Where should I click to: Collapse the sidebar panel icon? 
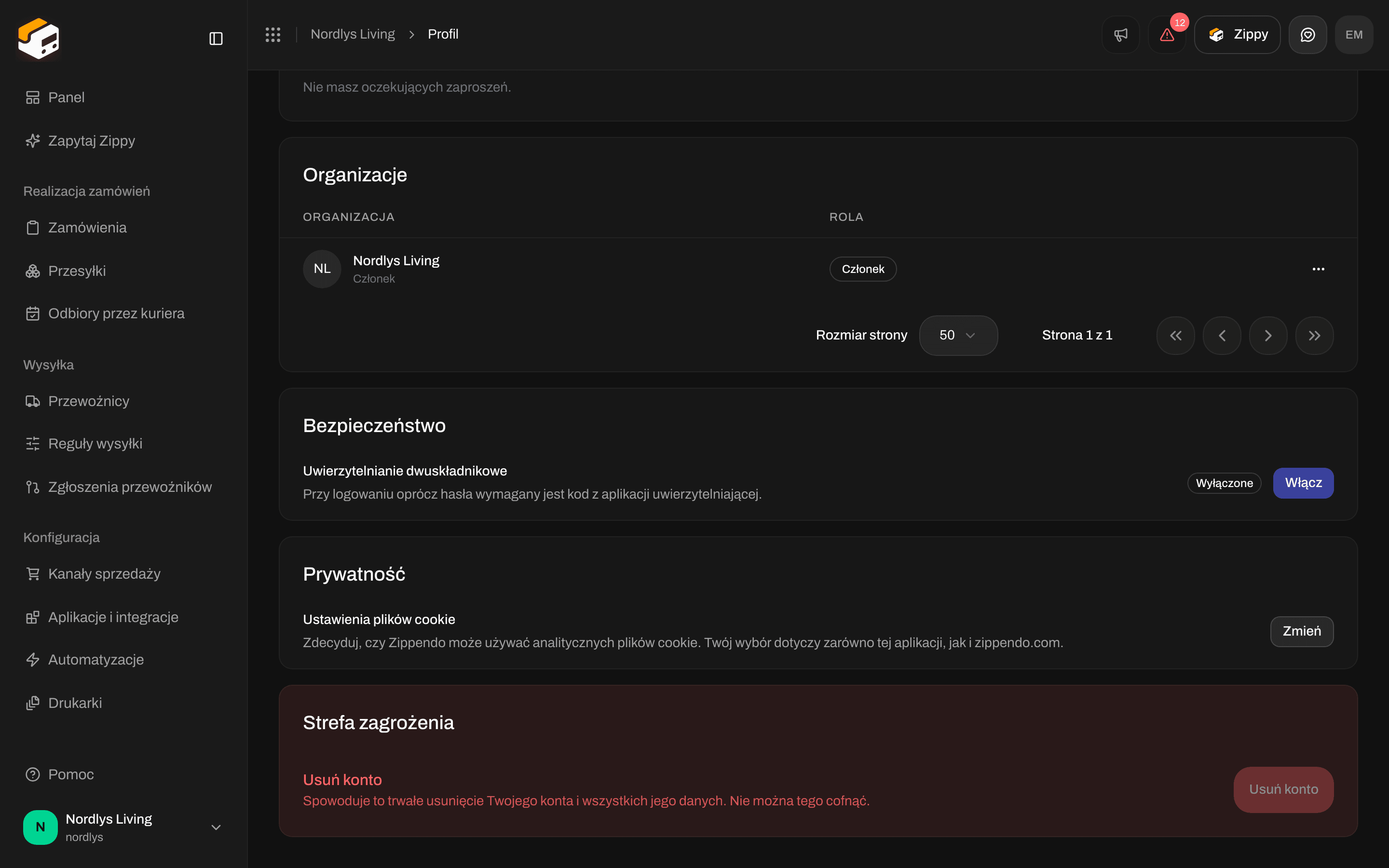(216, 39)
